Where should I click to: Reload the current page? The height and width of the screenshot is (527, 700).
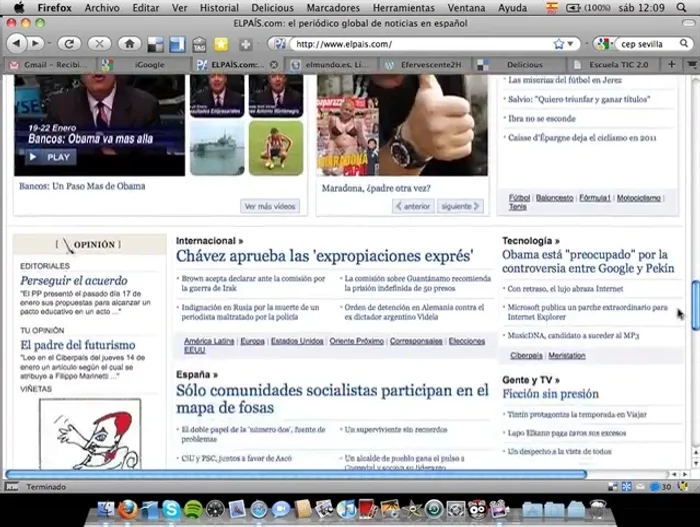pos(69,43)
